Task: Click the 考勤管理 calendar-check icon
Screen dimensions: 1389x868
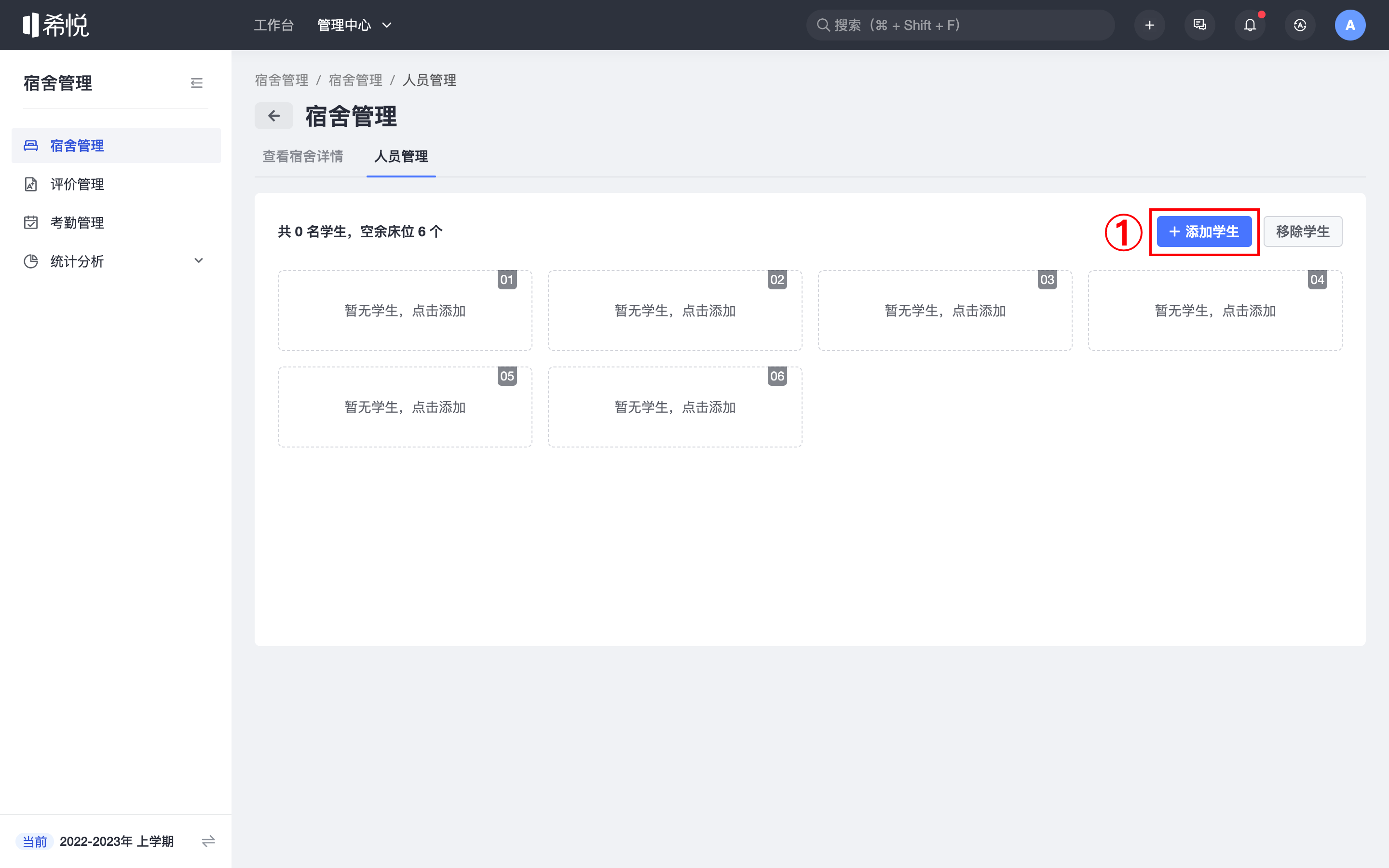Action: (31, 222)
